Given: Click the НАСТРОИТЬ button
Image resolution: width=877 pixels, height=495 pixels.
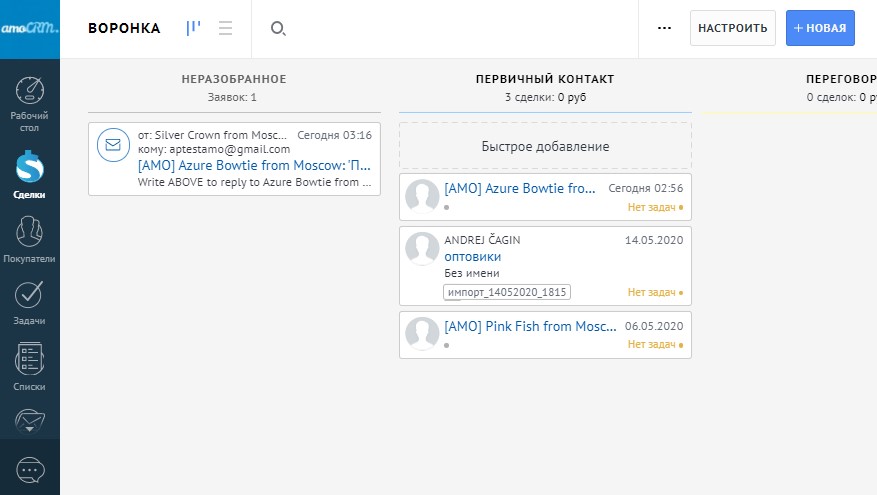Looking at the screenshot, I should [x=732, y=28].
